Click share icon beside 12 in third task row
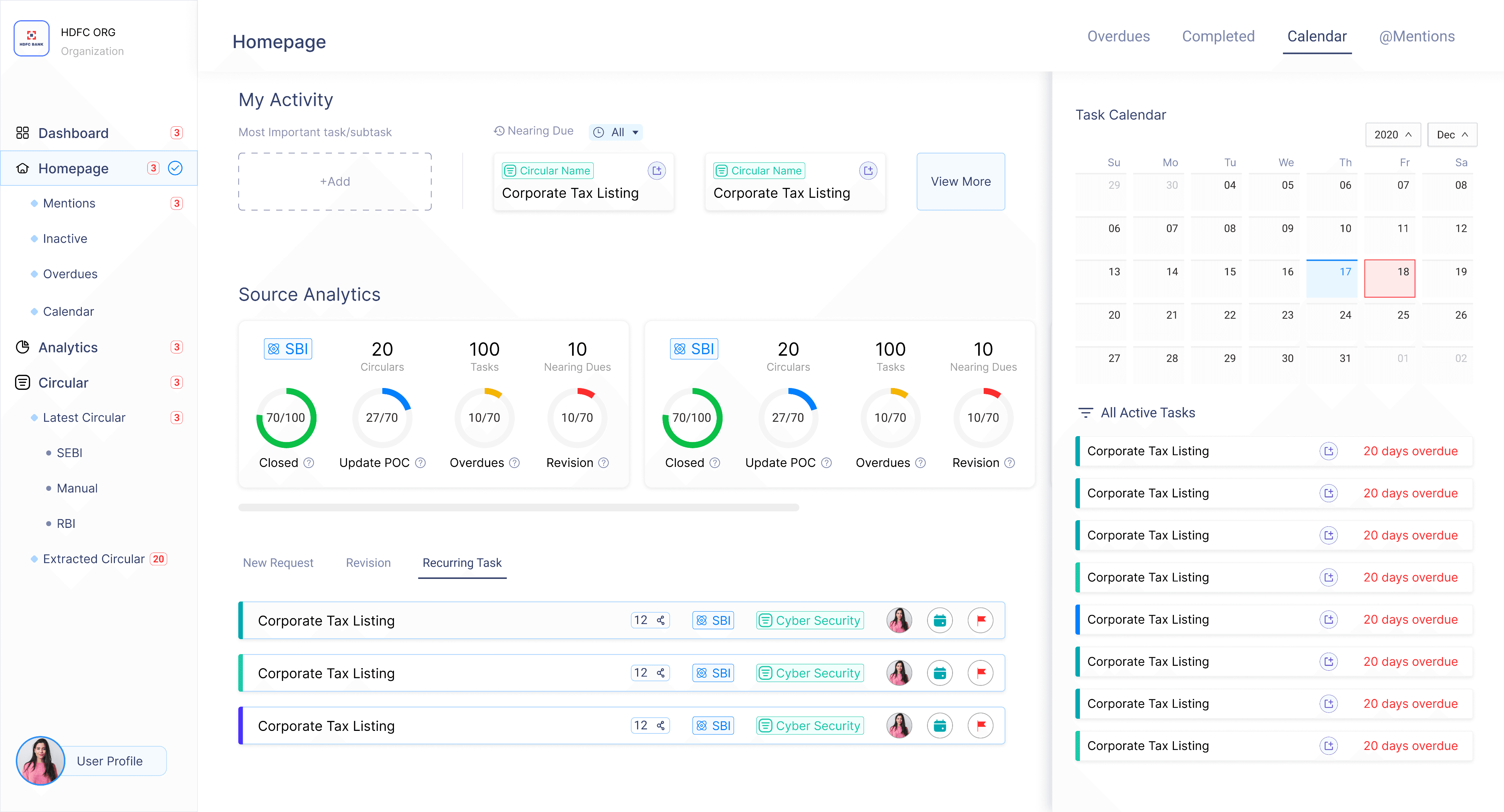Viewport: 1504px width, 812px height. click(661, 726)
